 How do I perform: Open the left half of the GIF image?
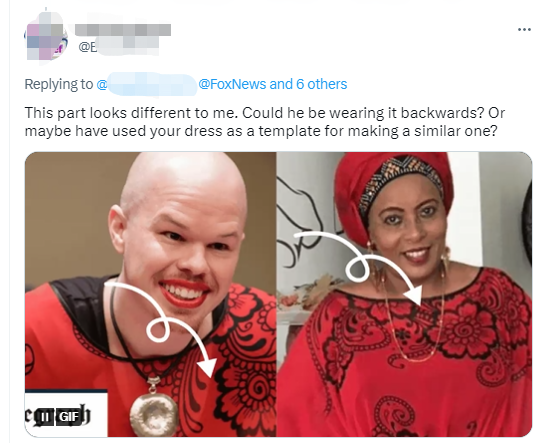click(x=151, y=294)
